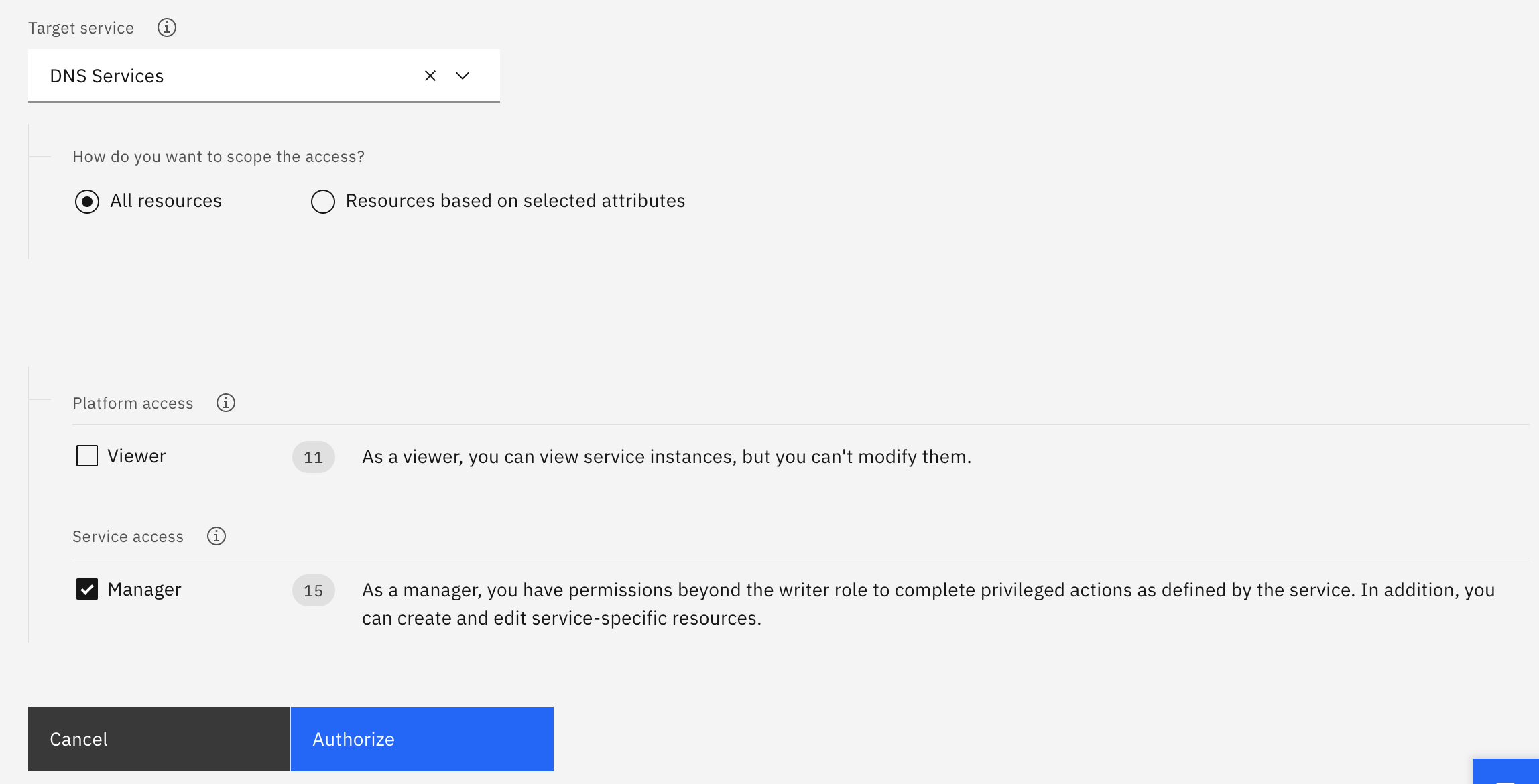Click info icon beside Platform access

pyautogui.click(x=226, y=403)
